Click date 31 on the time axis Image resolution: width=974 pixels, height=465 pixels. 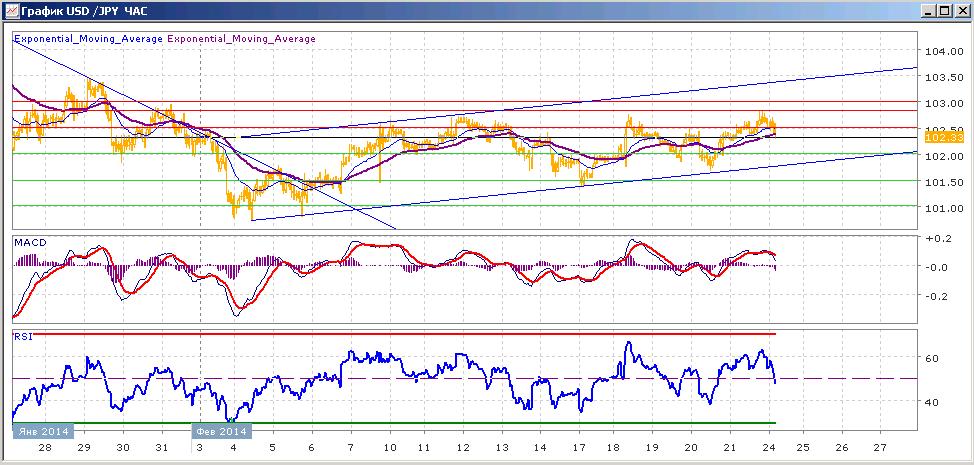(x=162, y=448)
